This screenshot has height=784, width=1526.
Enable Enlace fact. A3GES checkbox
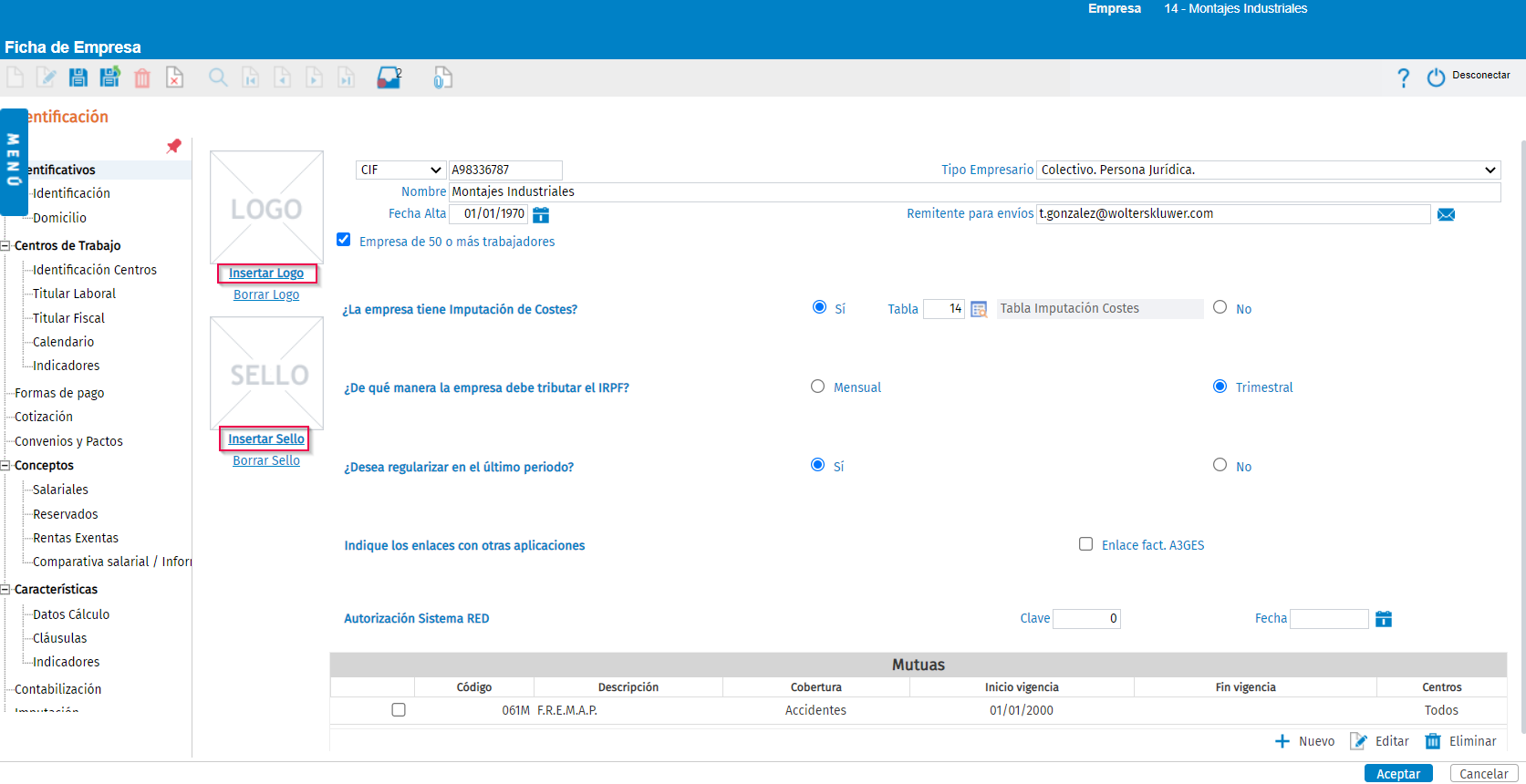(1085, 544)
